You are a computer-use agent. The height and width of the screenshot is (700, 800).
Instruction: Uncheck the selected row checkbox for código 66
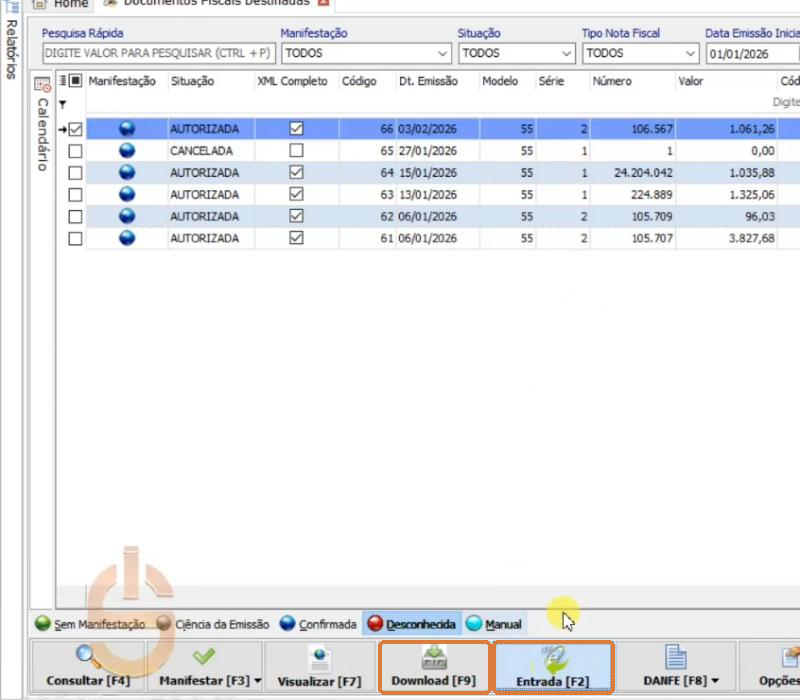75,129
